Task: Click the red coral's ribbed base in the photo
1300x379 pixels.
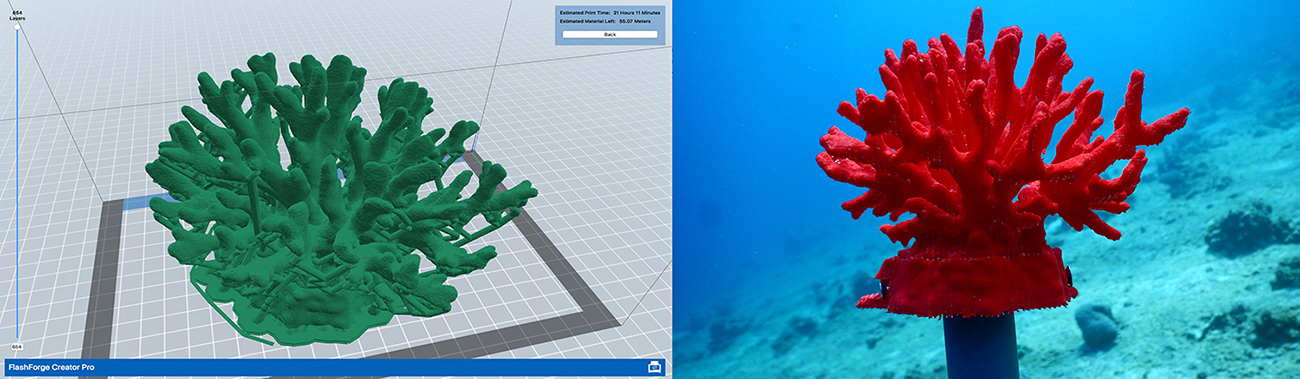Action: (x=970, y=280)
